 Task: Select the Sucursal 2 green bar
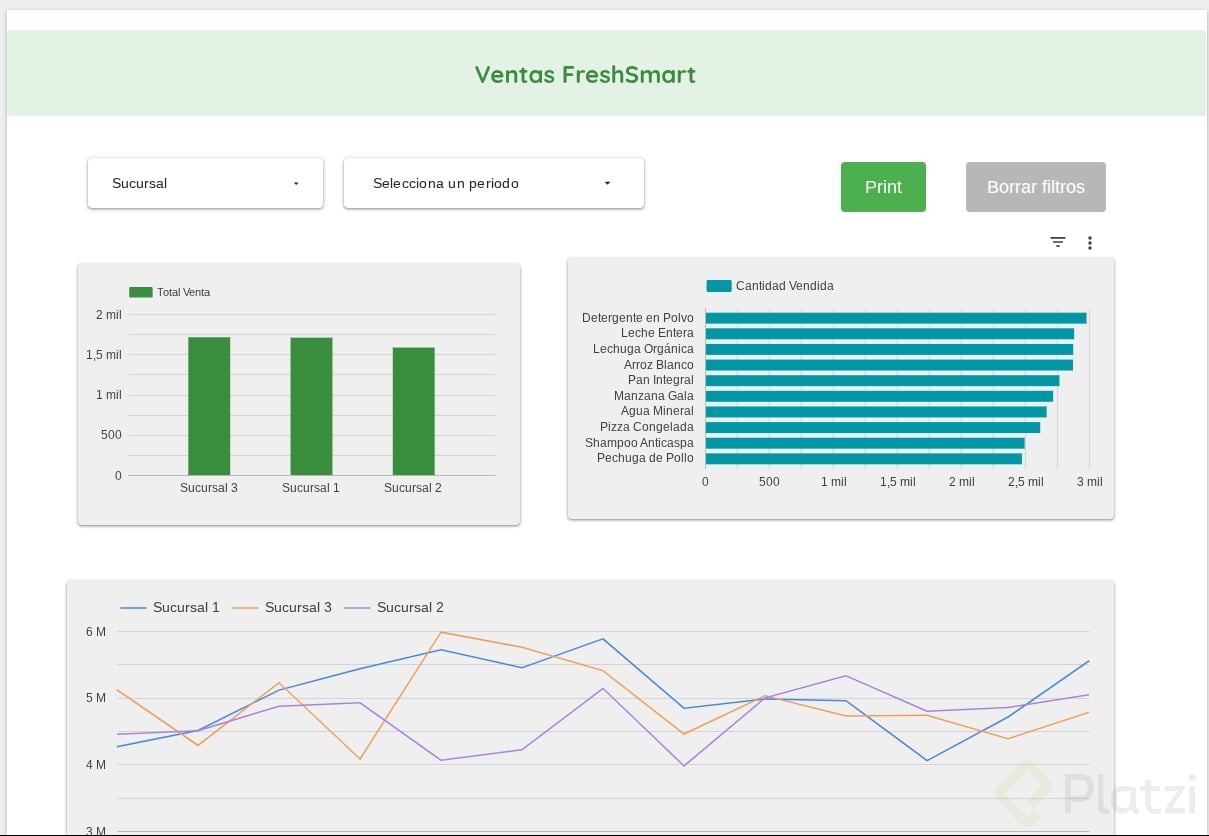point(413,411)
